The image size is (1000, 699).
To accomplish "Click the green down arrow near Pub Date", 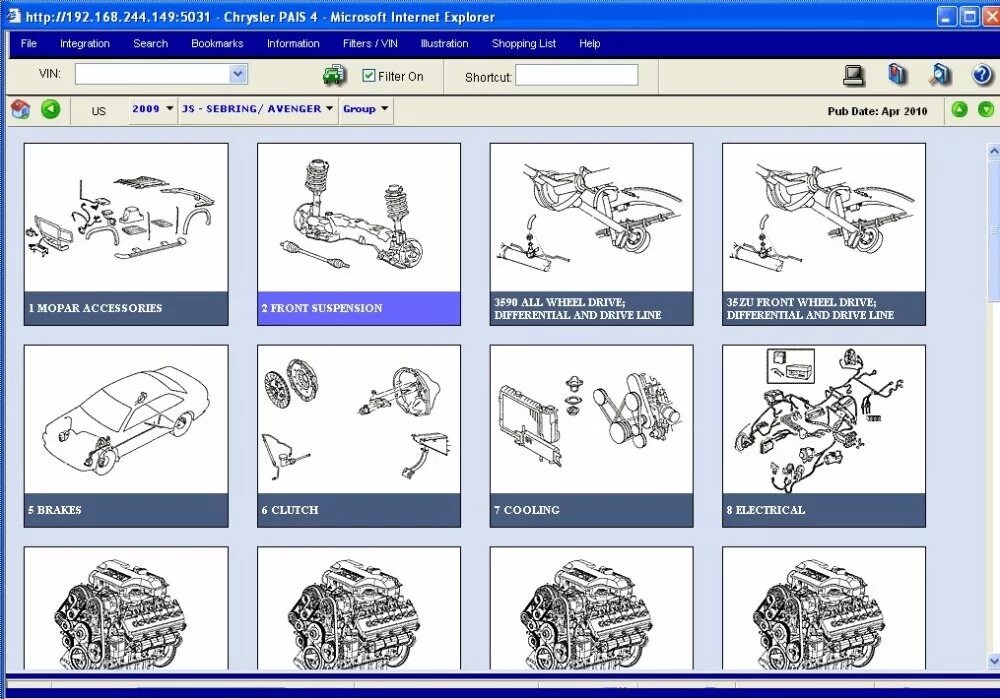I will click(x=985, y=110).
